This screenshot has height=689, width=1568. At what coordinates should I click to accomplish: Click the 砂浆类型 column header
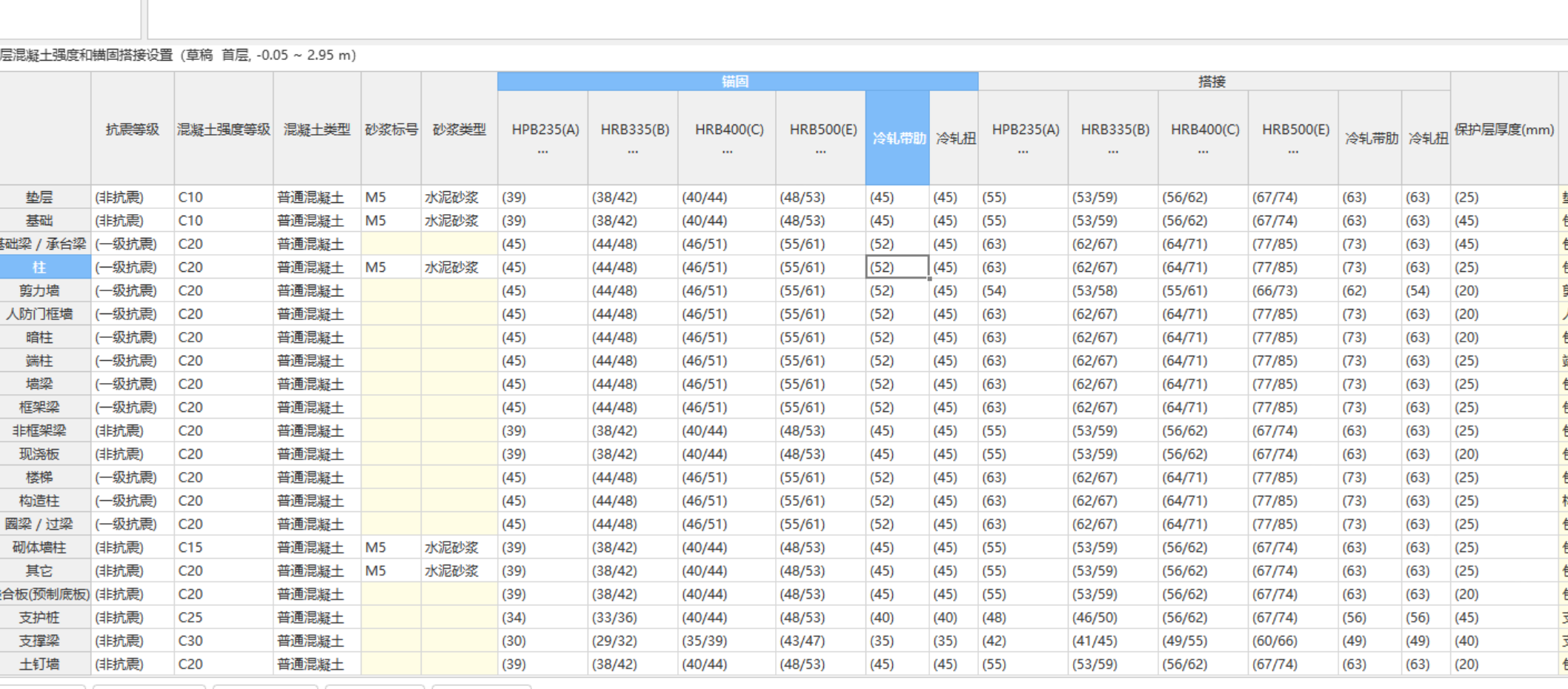[x=459, y=129]
